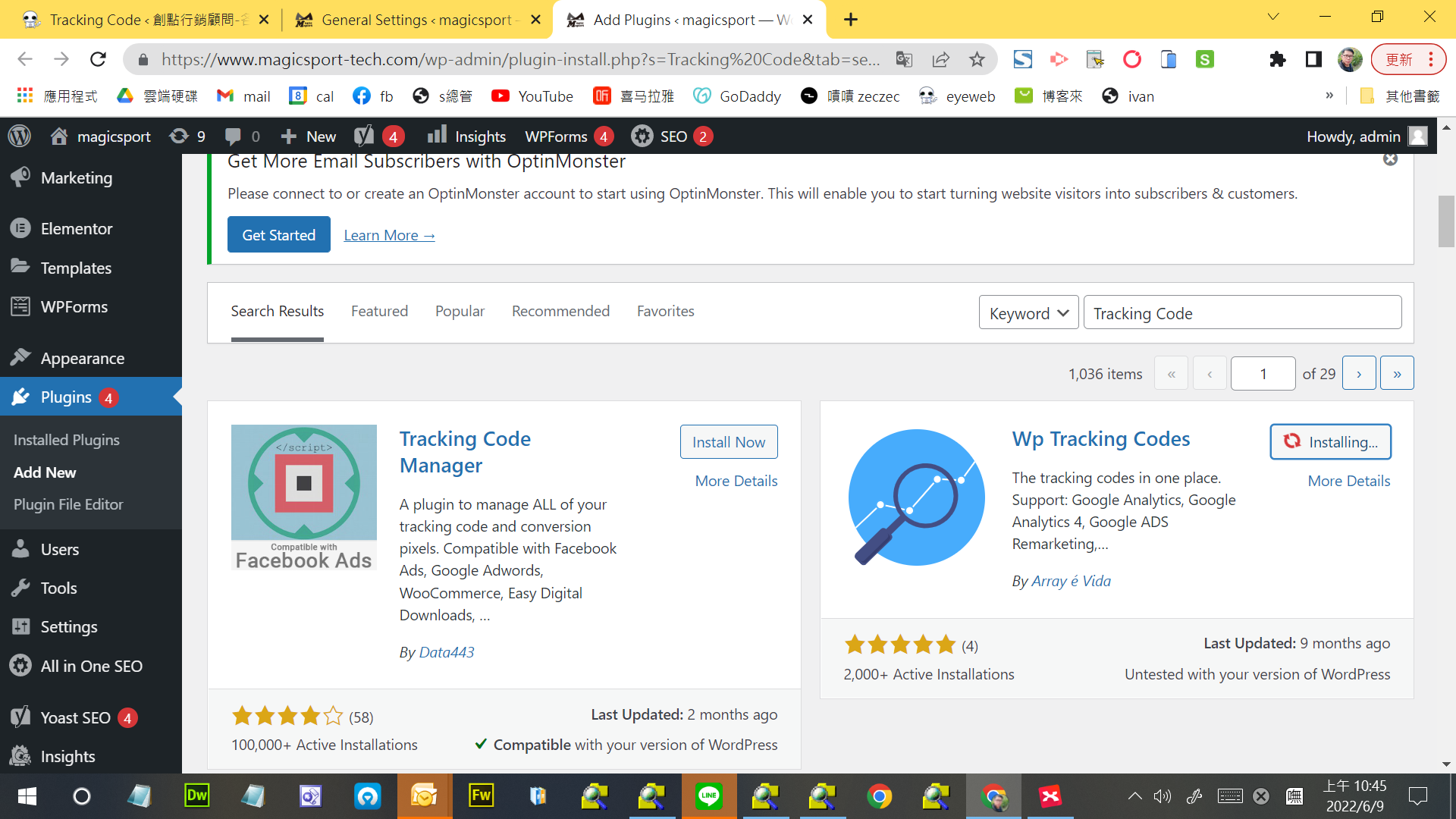Open More Details for Tracking Code Manager
The width and height of the screenshot is (1456, 819).
[x=736, y=481]
